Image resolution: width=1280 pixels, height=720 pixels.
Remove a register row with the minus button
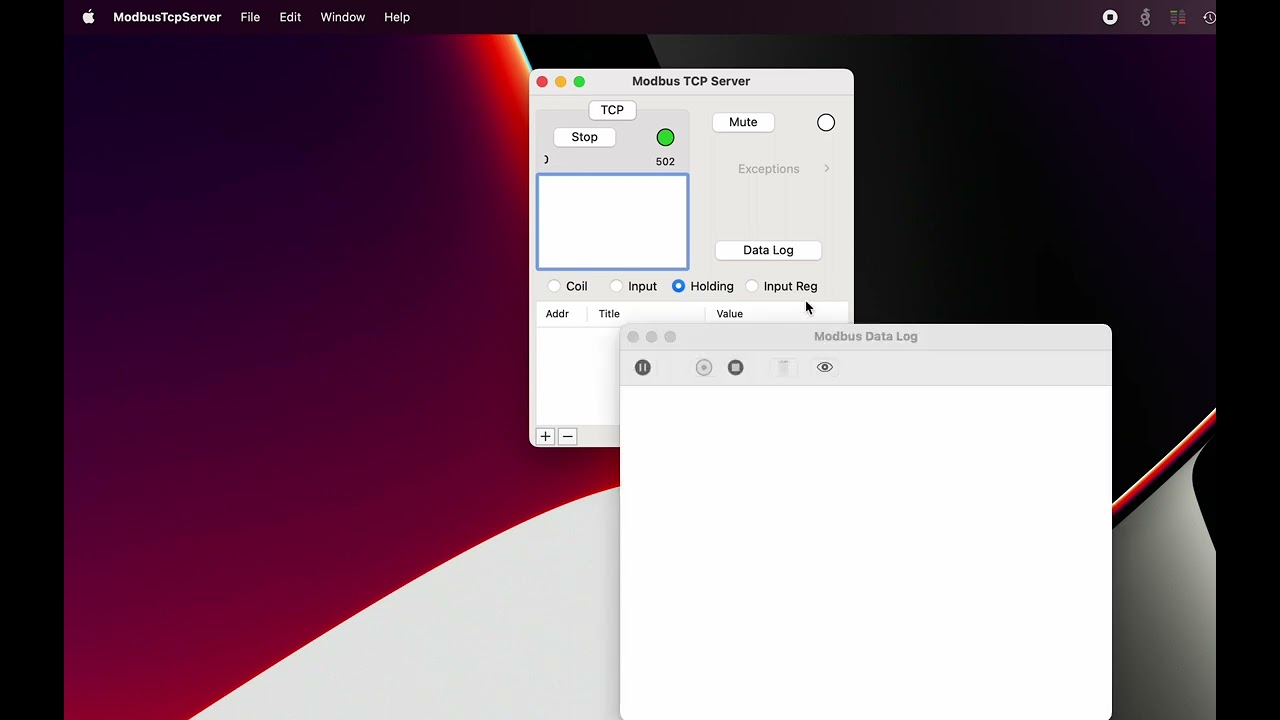[x=567, y=436]
